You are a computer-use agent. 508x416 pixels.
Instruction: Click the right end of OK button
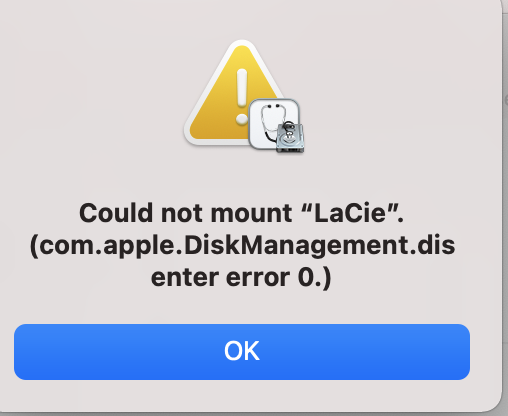tap(457, 352)
